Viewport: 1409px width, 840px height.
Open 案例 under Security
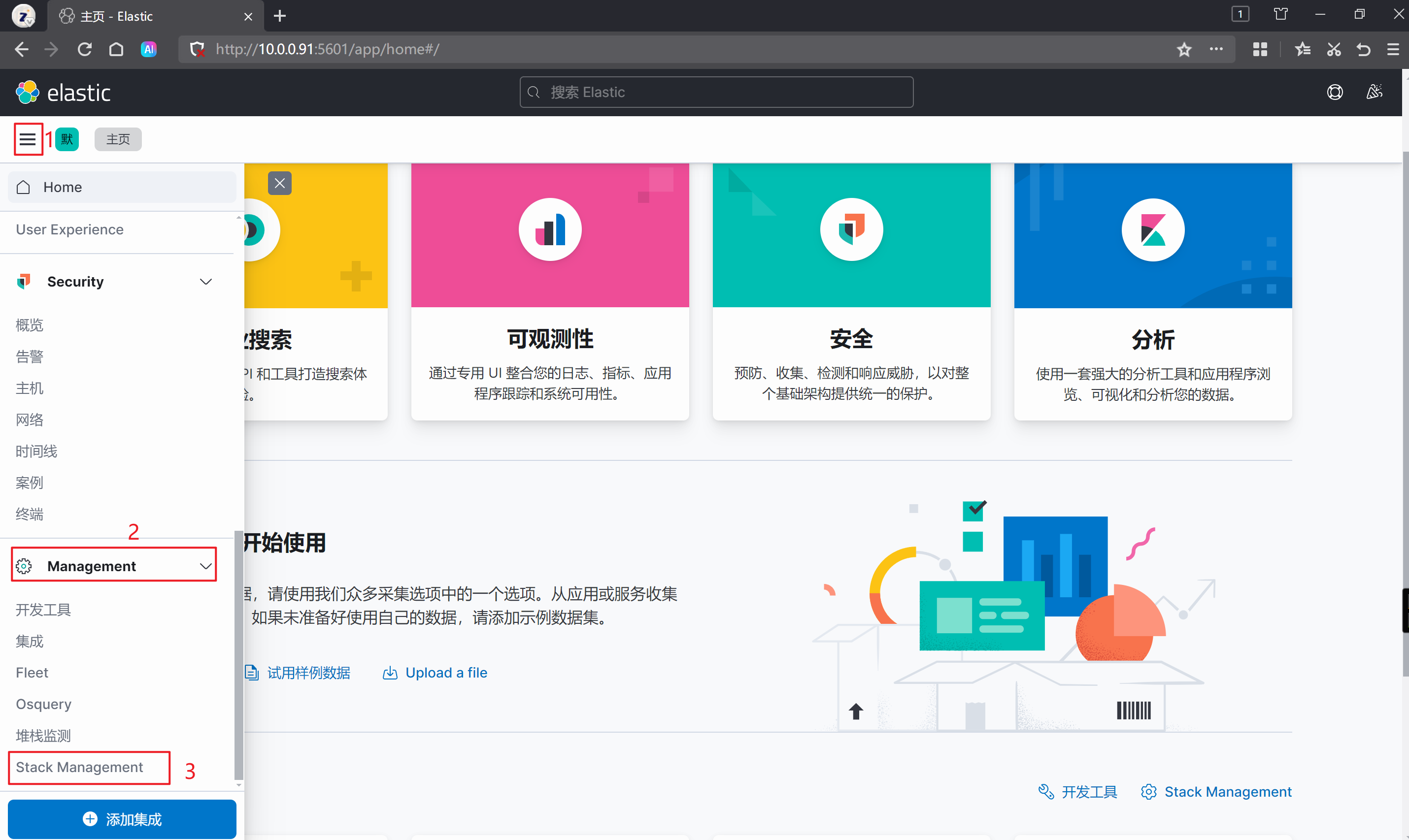pyautogui.click(x=30, y=483)
